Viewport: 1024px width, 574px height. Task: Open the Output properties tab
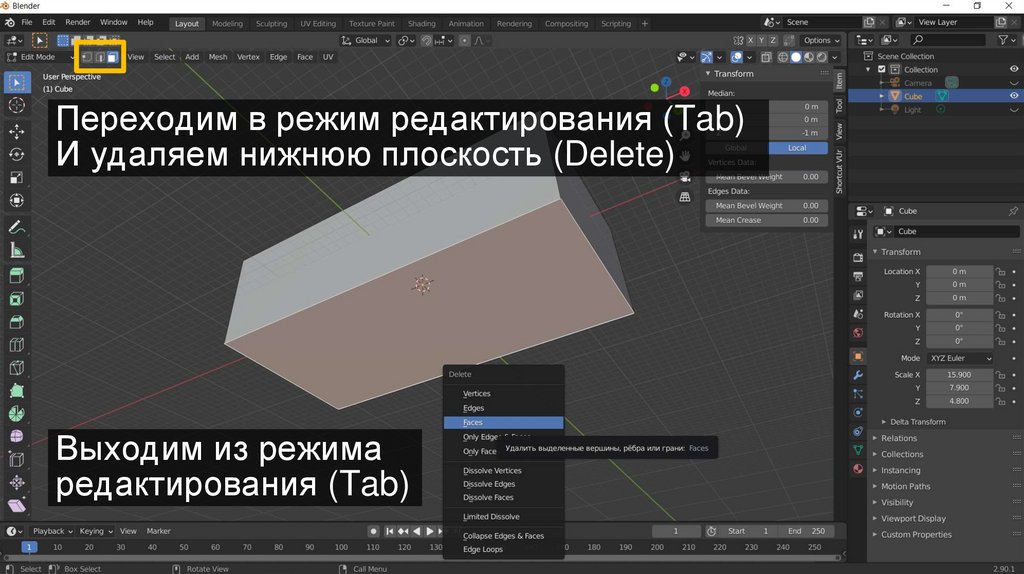(x=858, y=276)
